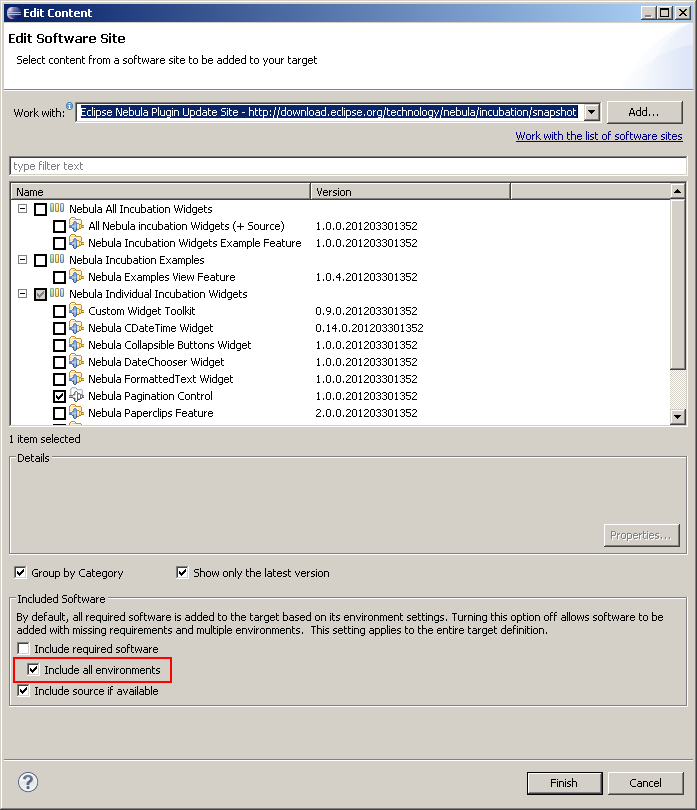Toggle the Group by Category checkbox

point(21,572)
